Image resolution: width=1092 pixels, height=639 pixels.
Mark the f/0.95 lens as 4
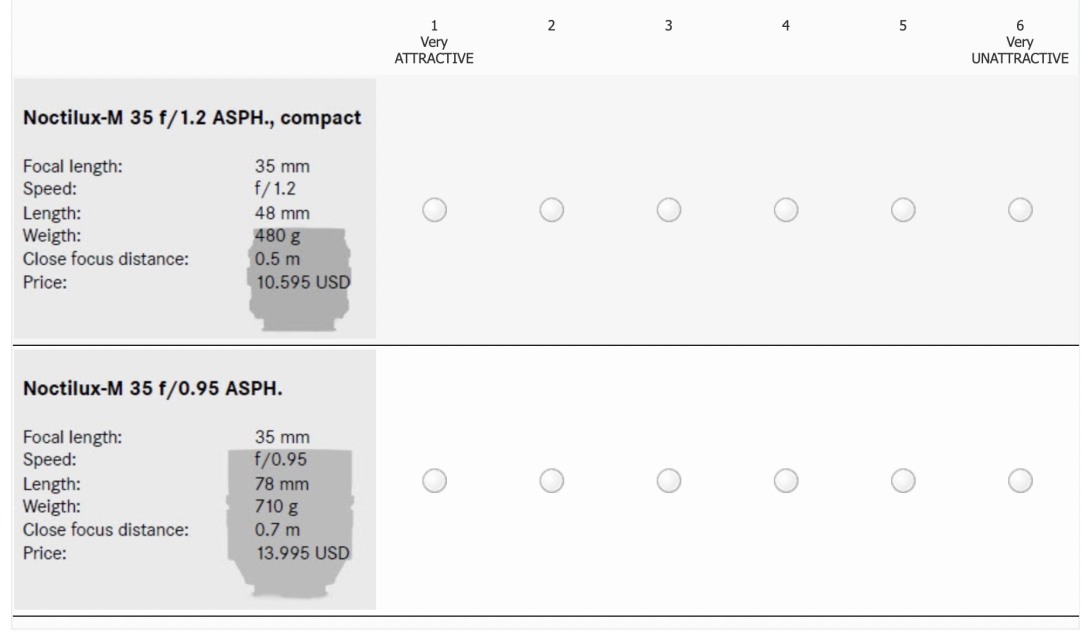pos(785,481)
